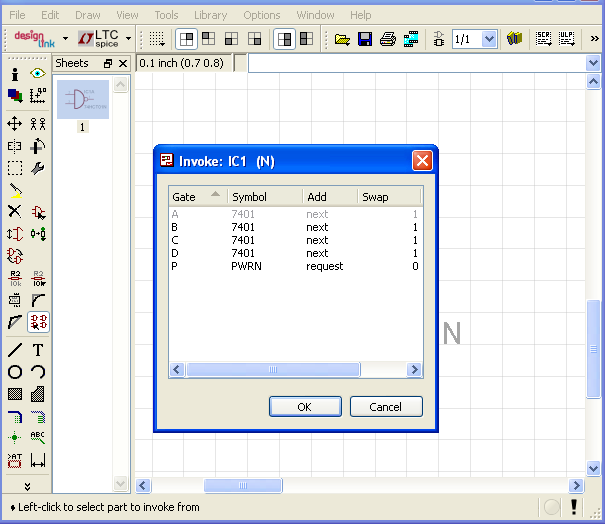The image size is (605, 524).
Task: Click the Invoke list horizontal scrollbar thumb
Action: coord(273,369)
